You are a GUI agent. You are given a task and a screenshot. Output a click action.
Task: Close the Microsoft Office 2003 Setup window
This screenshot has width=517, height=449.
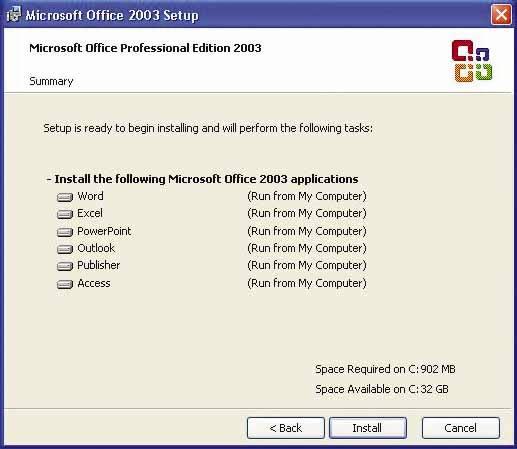[x=501, y=15]
